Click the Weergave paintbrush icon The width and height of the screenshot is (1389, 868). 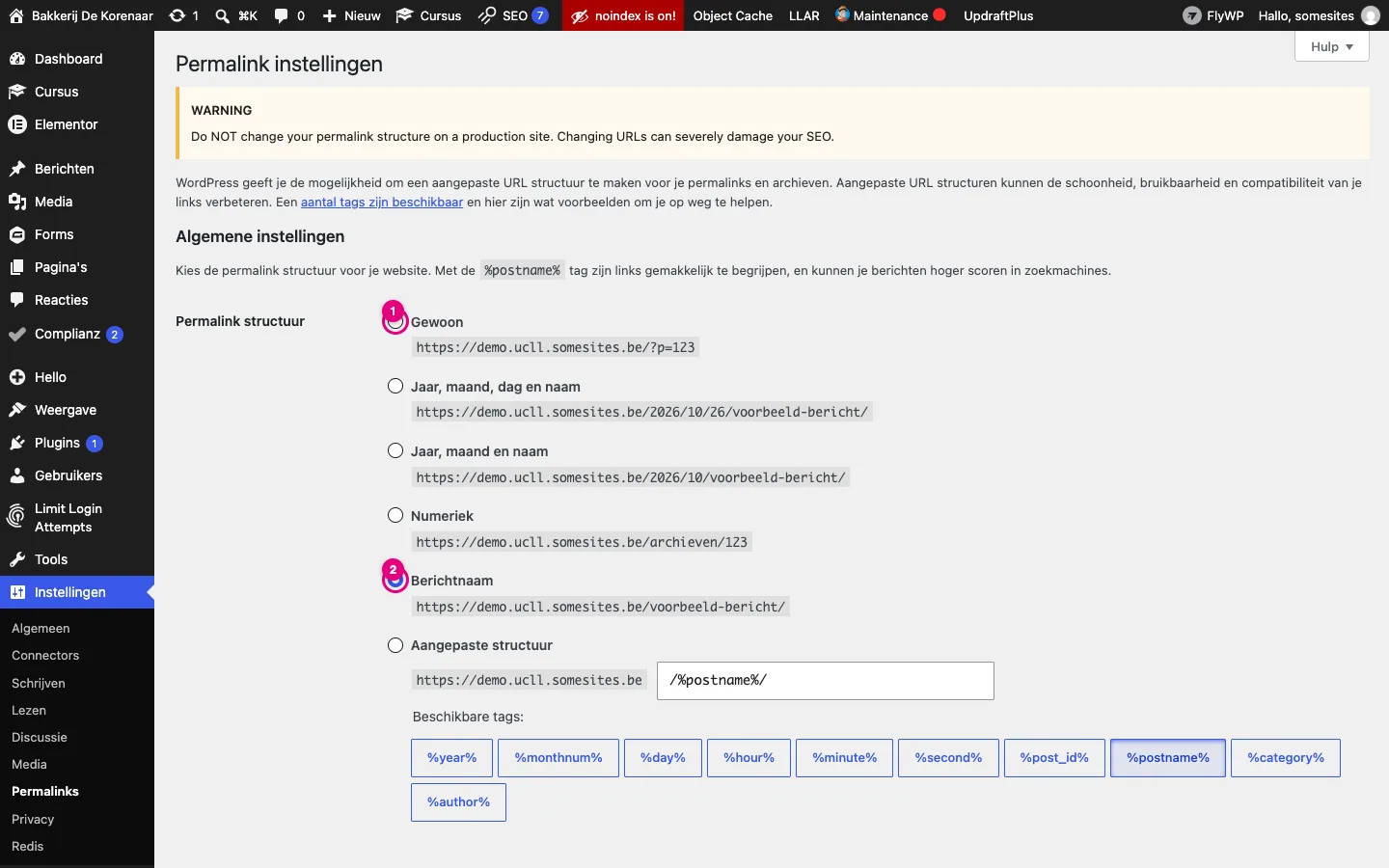tap(16, 410)
